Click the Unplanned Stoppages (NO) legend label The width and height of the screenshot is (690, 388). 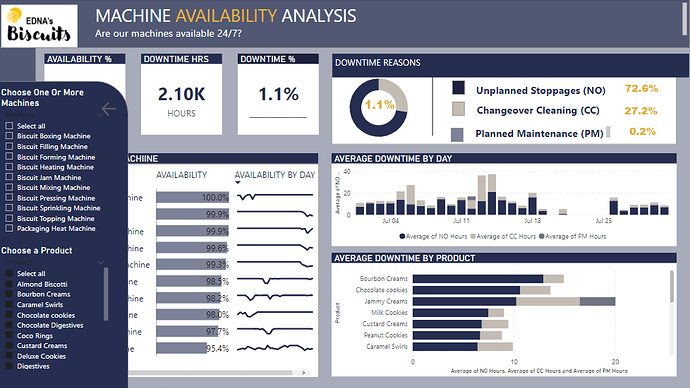coord(540,91)
